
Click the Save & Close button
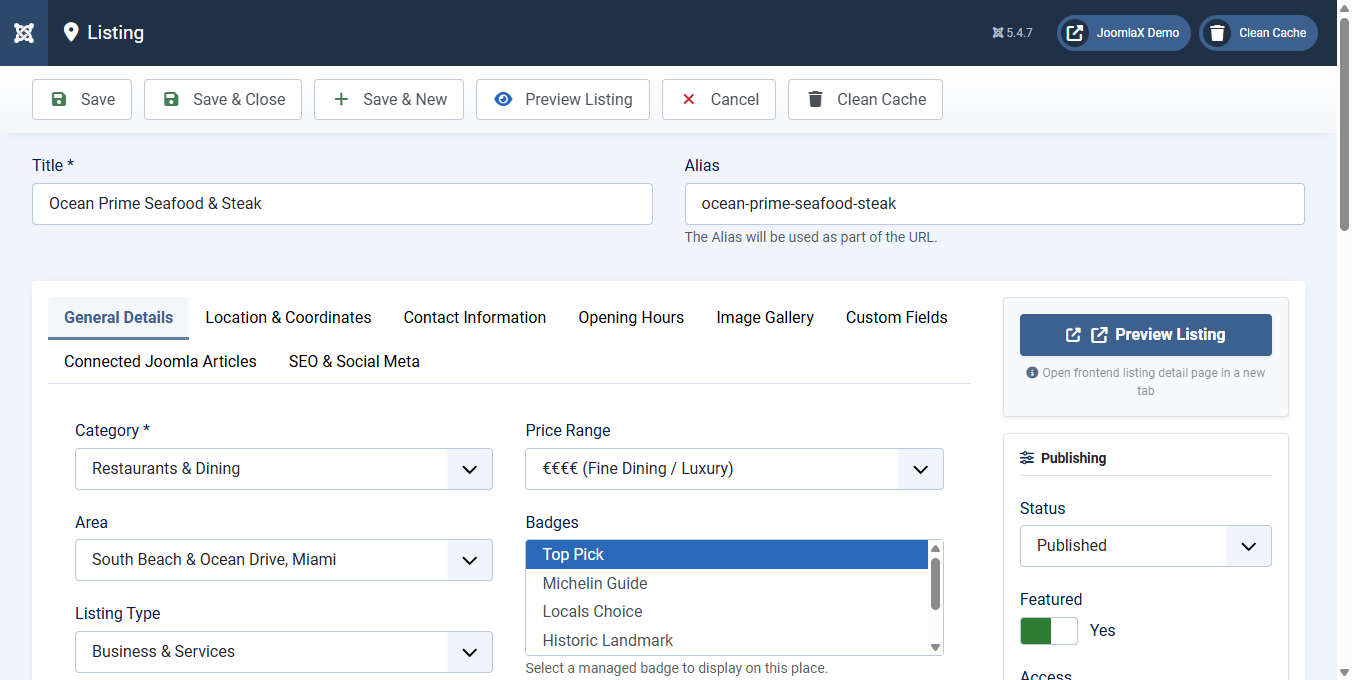pyautogui.click(x=223, y=100)
